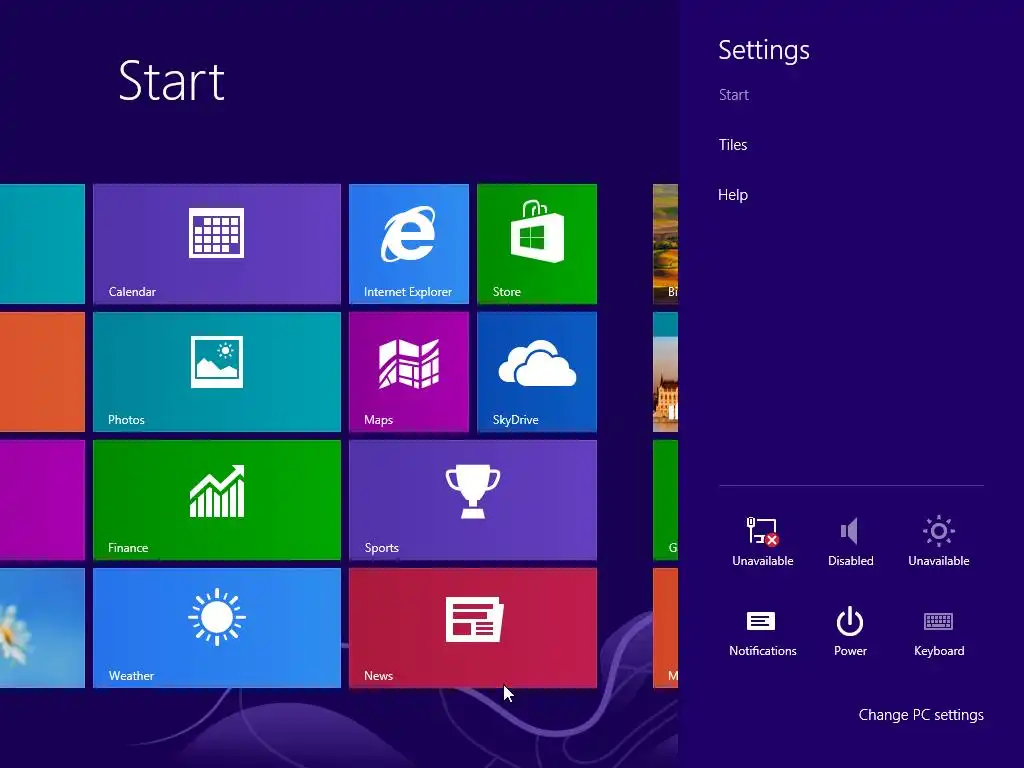Click the Settings heading text
Image resolution: width=1024 pixels, height=768 pixels.
click(764, 50)
